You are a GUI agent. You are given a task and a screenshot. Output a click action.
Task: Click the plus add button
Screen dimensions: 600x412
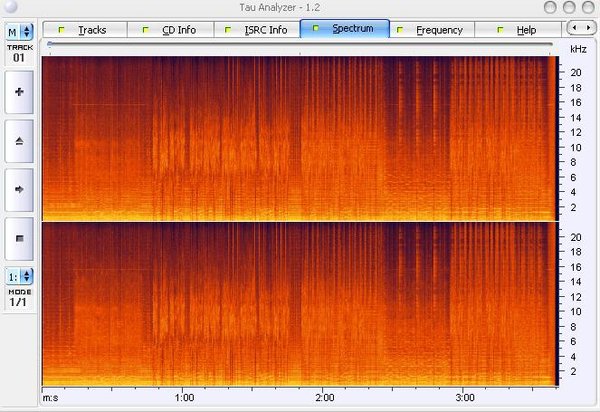click(19, 92)
